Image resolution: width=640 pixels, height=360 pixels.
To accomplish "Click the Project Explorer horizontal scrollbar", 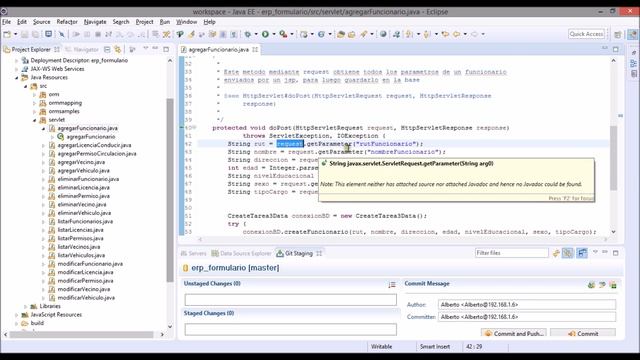I will [x=81, y=334].
